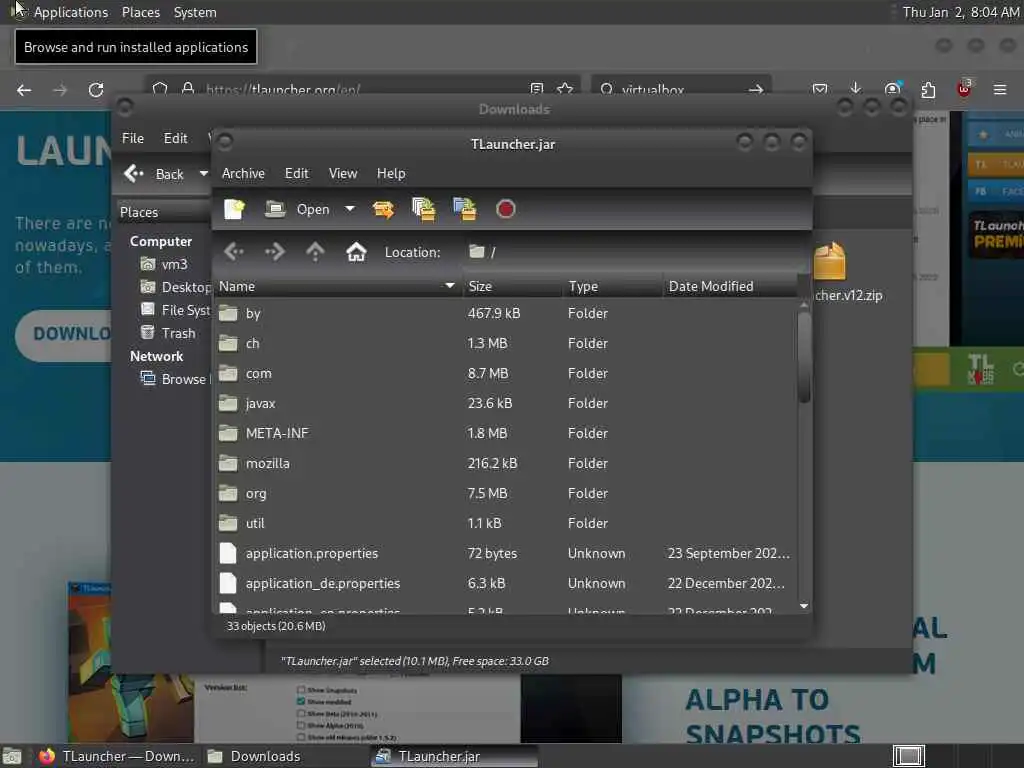This screenshot has width=1024, height=768.
Task: Bookmark page with star icon in Firefox
Action: click(x=565, y=89)
